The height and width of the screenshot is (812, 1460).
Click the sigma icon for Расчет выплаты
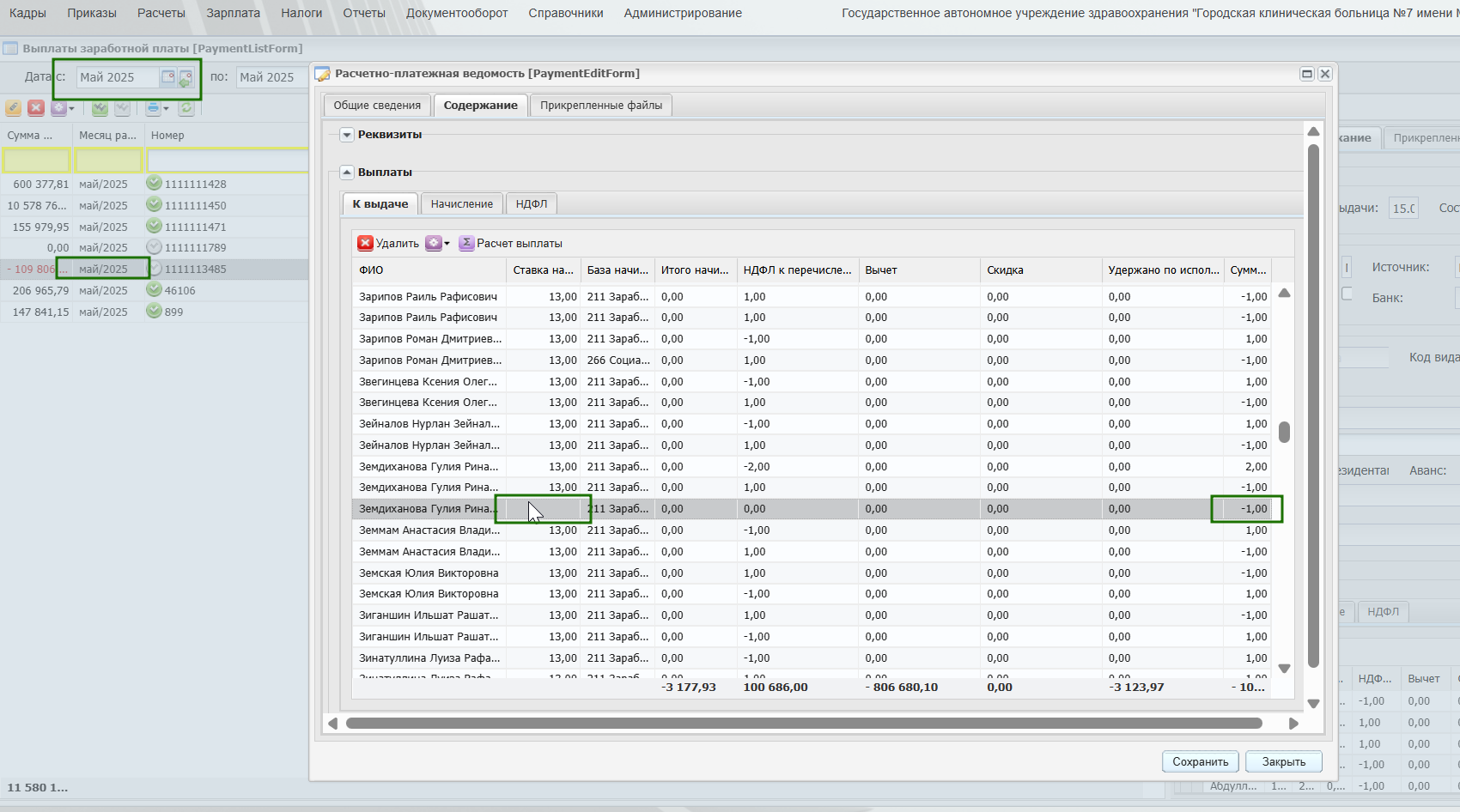(466, 243)
